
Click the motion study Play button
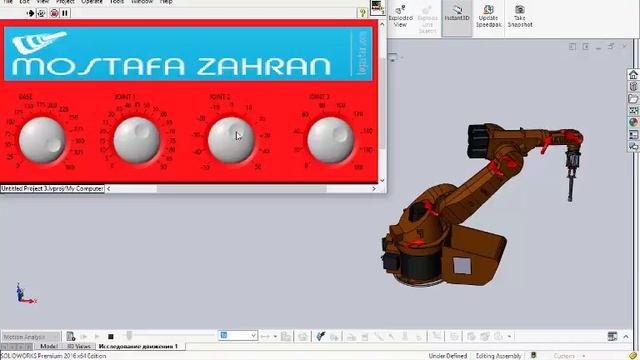97,336
